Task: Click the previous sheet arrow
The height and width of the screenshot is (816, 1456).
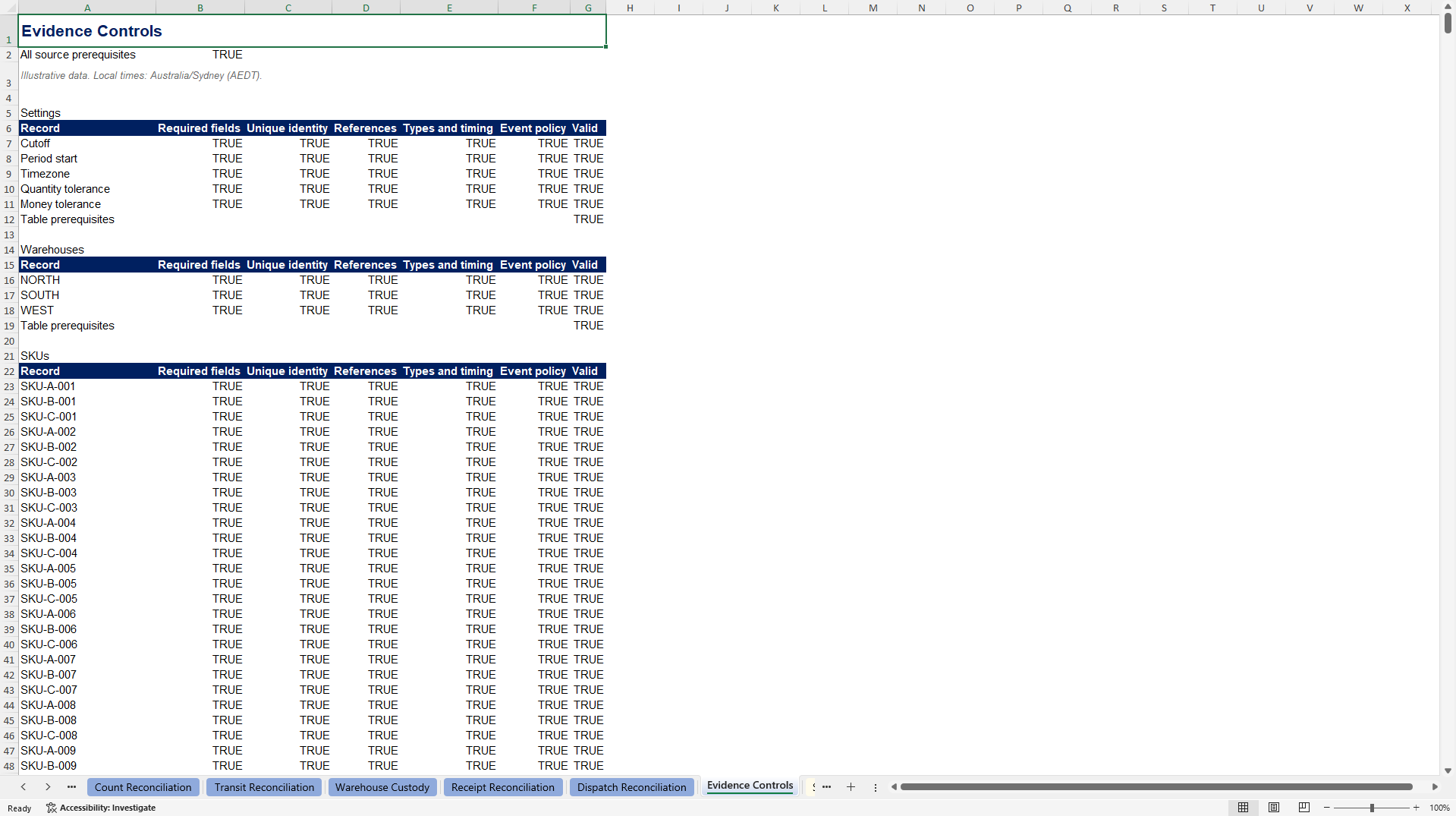Action: click(24, 787)
